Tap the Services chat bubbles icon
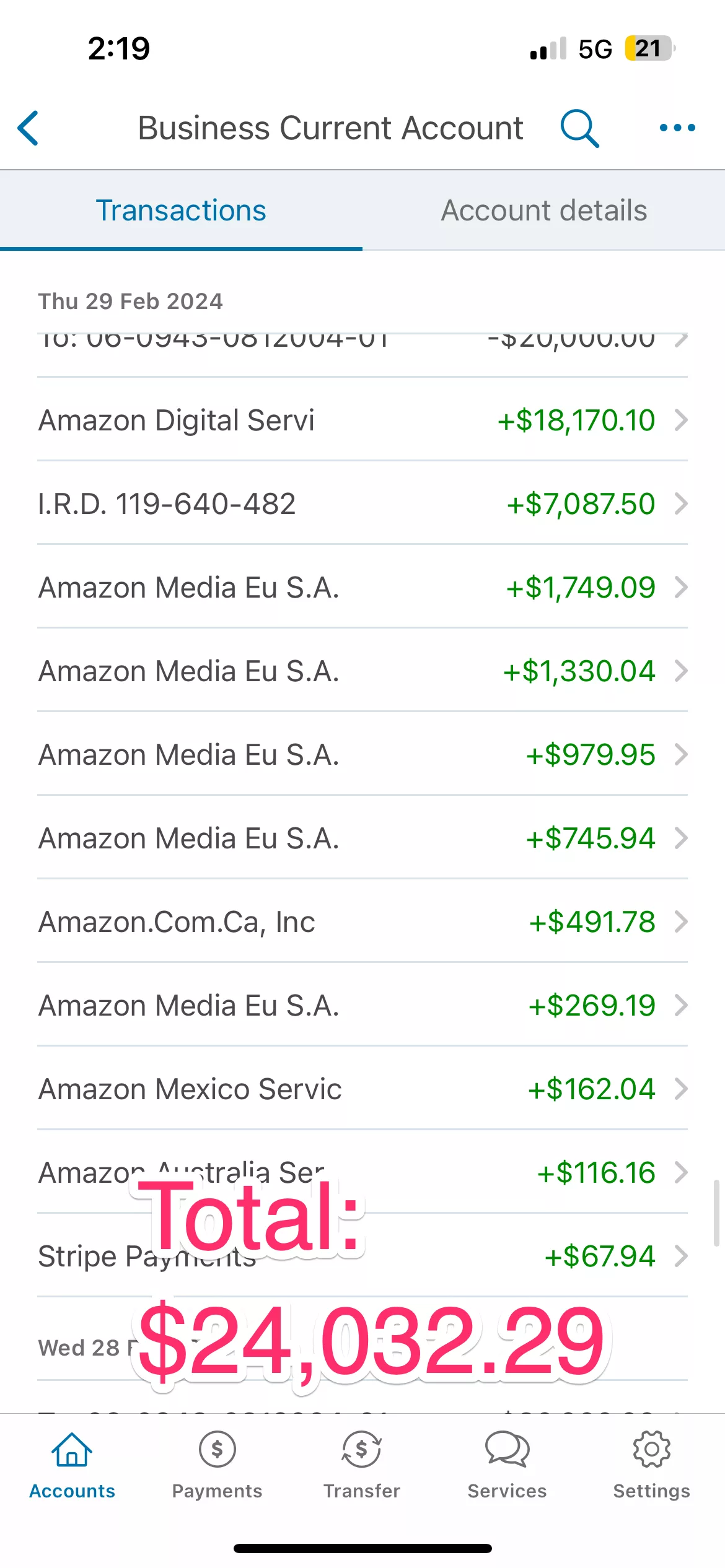 click(507, 1450)
